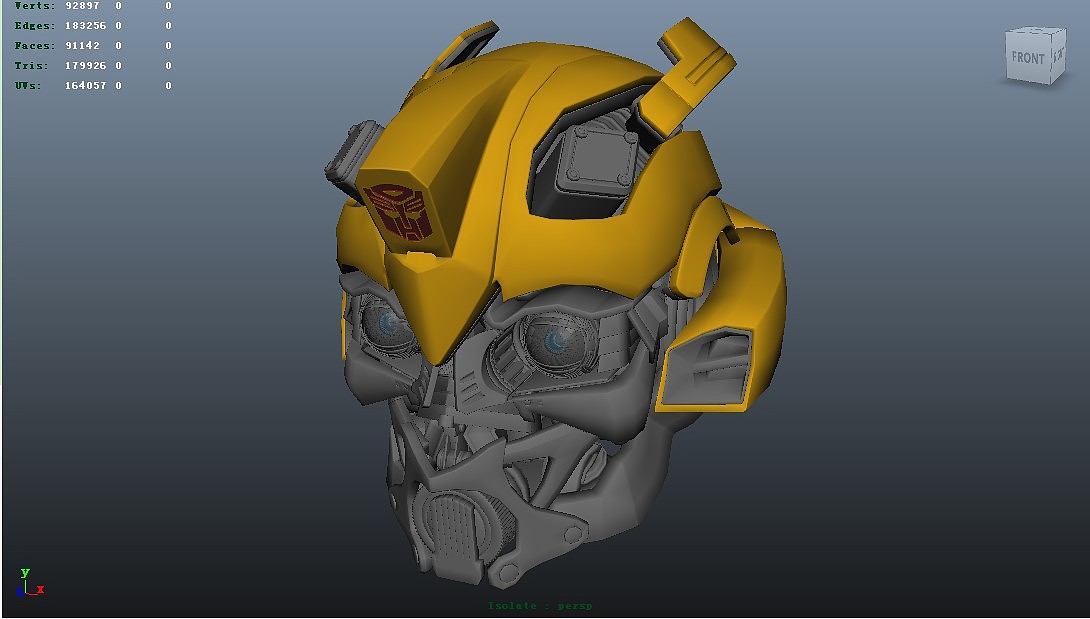Viewport: 1090px width, 619px height.
Task: Click the Isolate persp label
Action: click(540, 606)
